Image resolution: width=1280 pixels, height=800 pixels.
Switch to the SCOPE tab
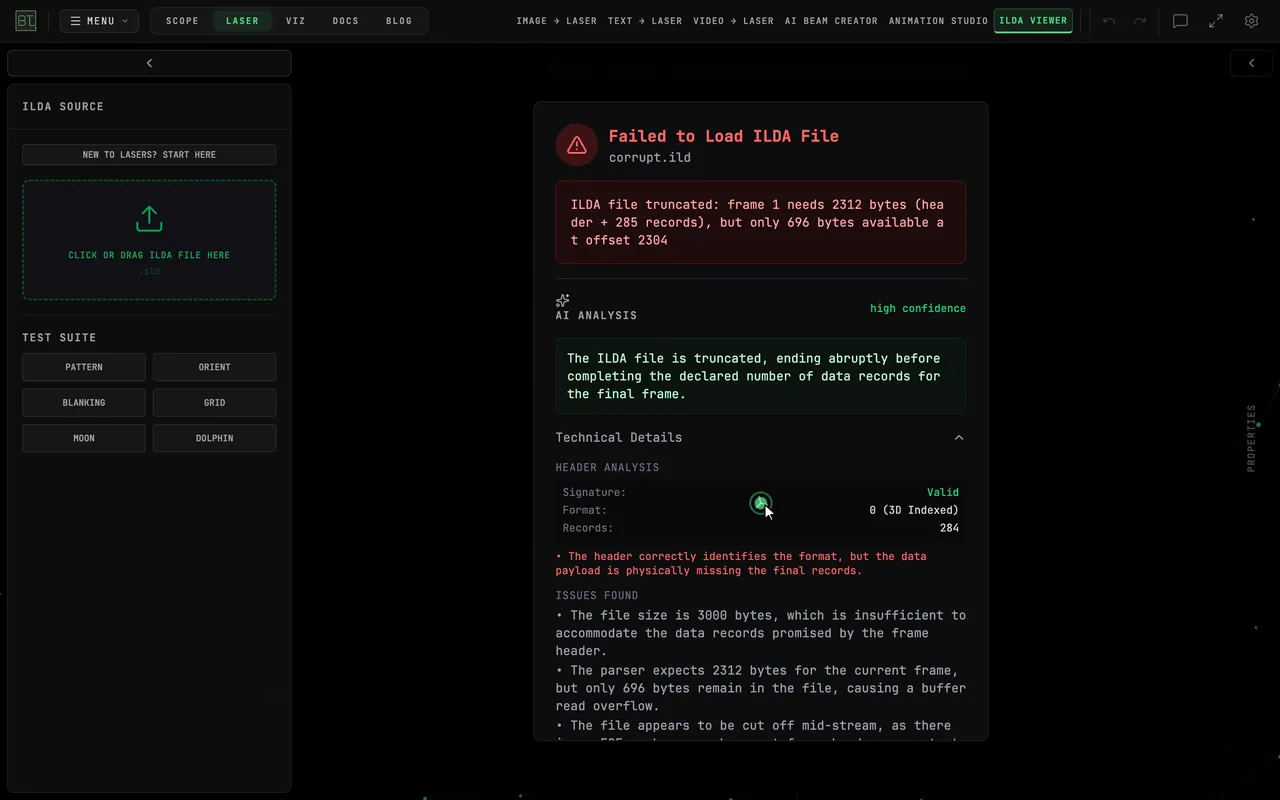coord(182,21)
